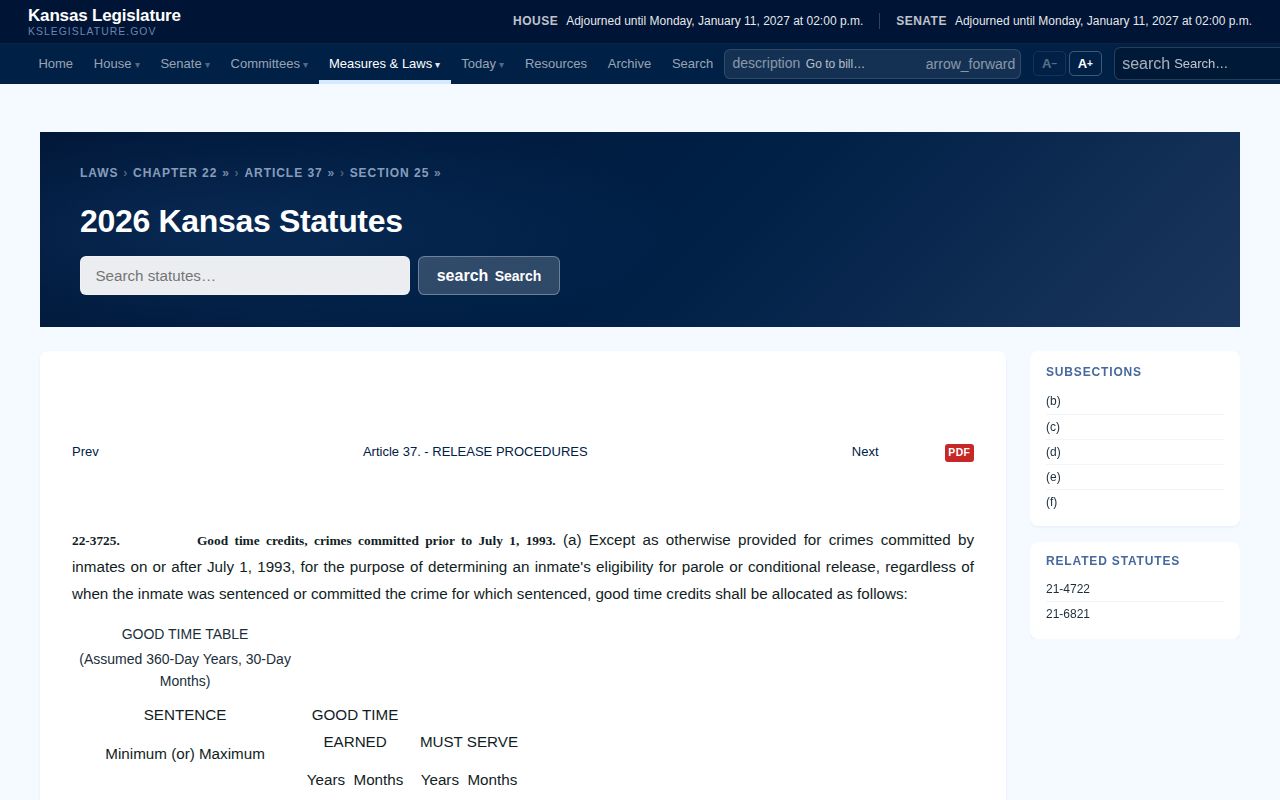The width and height of the screenshot is (1280, 800).
Task: Open the Resources menu item
Action: (x=556, y=63)
